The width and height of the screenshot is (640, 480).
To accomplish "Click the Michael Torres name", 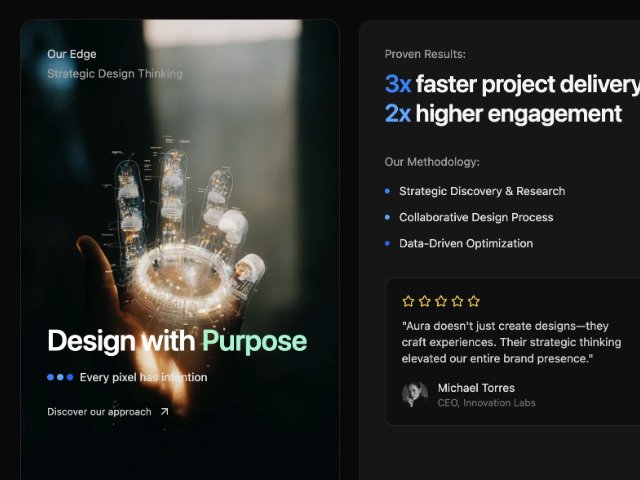I will click(476, 387).
